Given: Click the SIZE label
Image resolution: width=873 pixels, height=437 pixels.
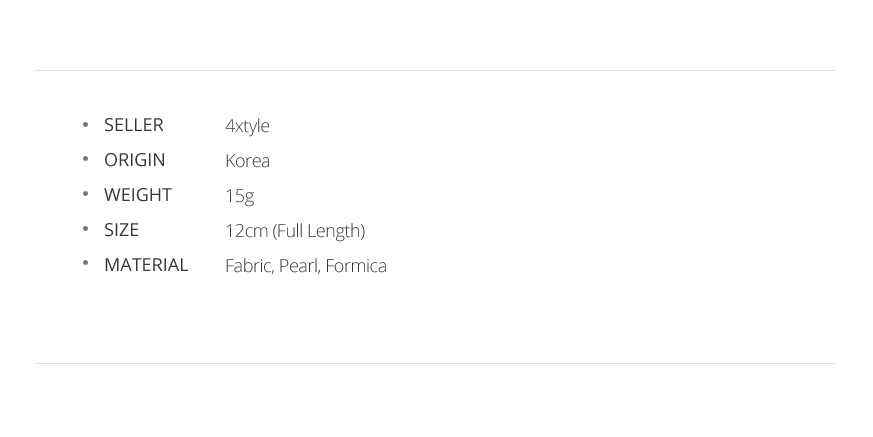Looking at the screenshot, I should pos(121,230).
